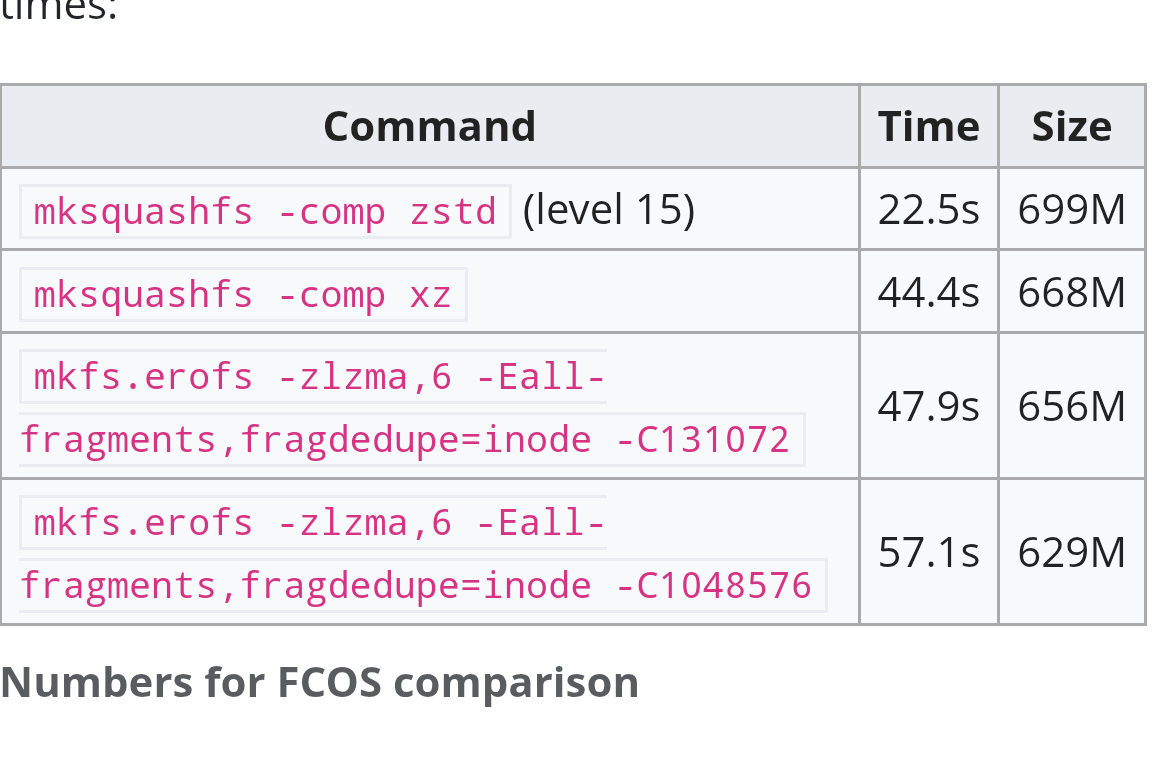Click the partially visible "times:" text above table
Viewport: 1166px width, 761px height.
(x=58, y=12)
